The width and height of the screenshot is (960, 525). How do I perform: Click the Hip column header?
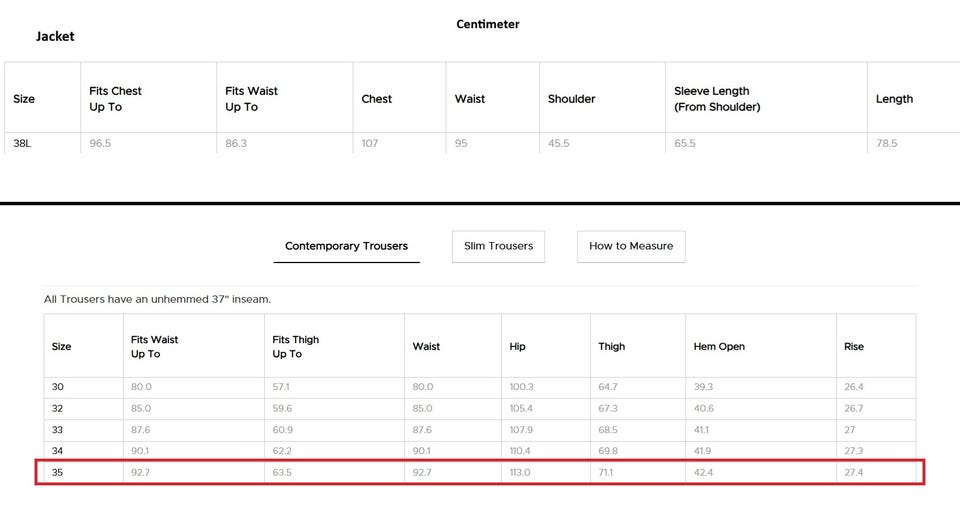coord(517,347)
